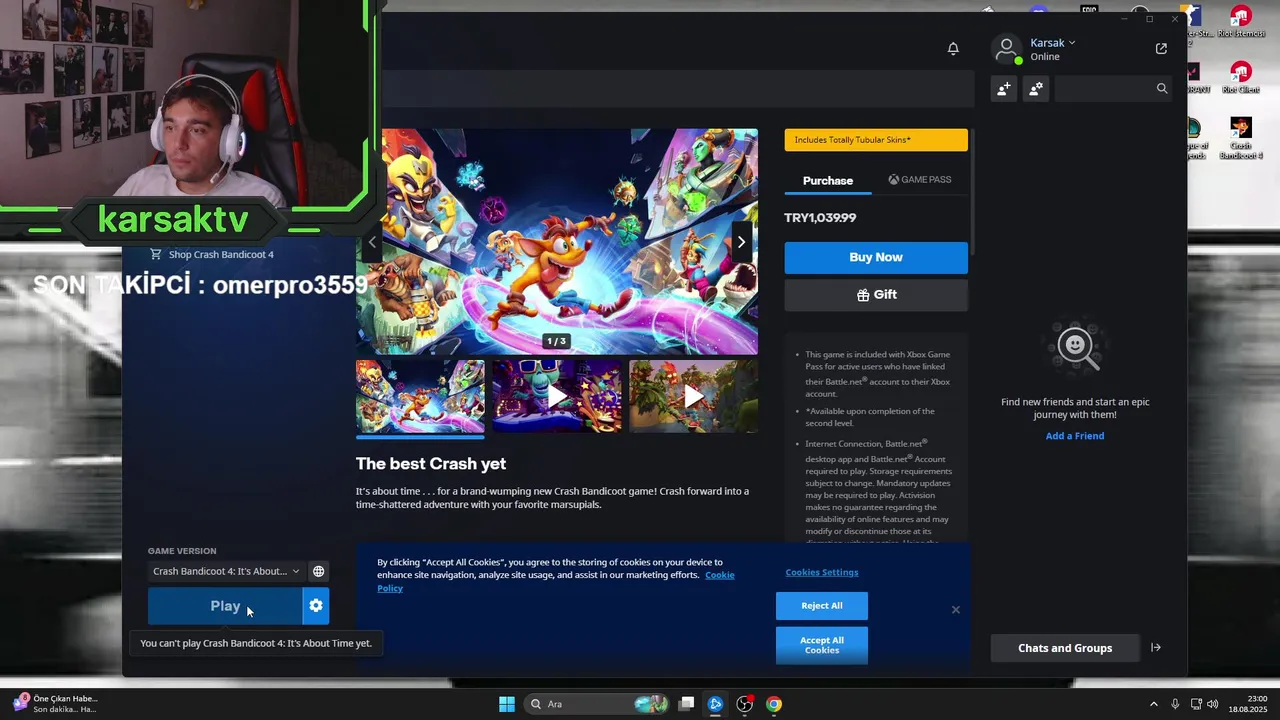The image size is (1280, 720).
Task: Expand the Game Version dropdown
Action: (x=226, y=571)
